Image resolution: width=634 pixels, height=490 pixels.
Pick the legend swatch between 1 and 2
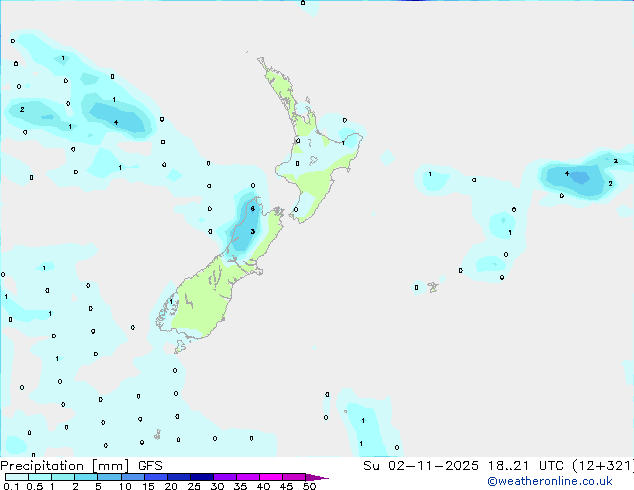(x=63, y=477)
